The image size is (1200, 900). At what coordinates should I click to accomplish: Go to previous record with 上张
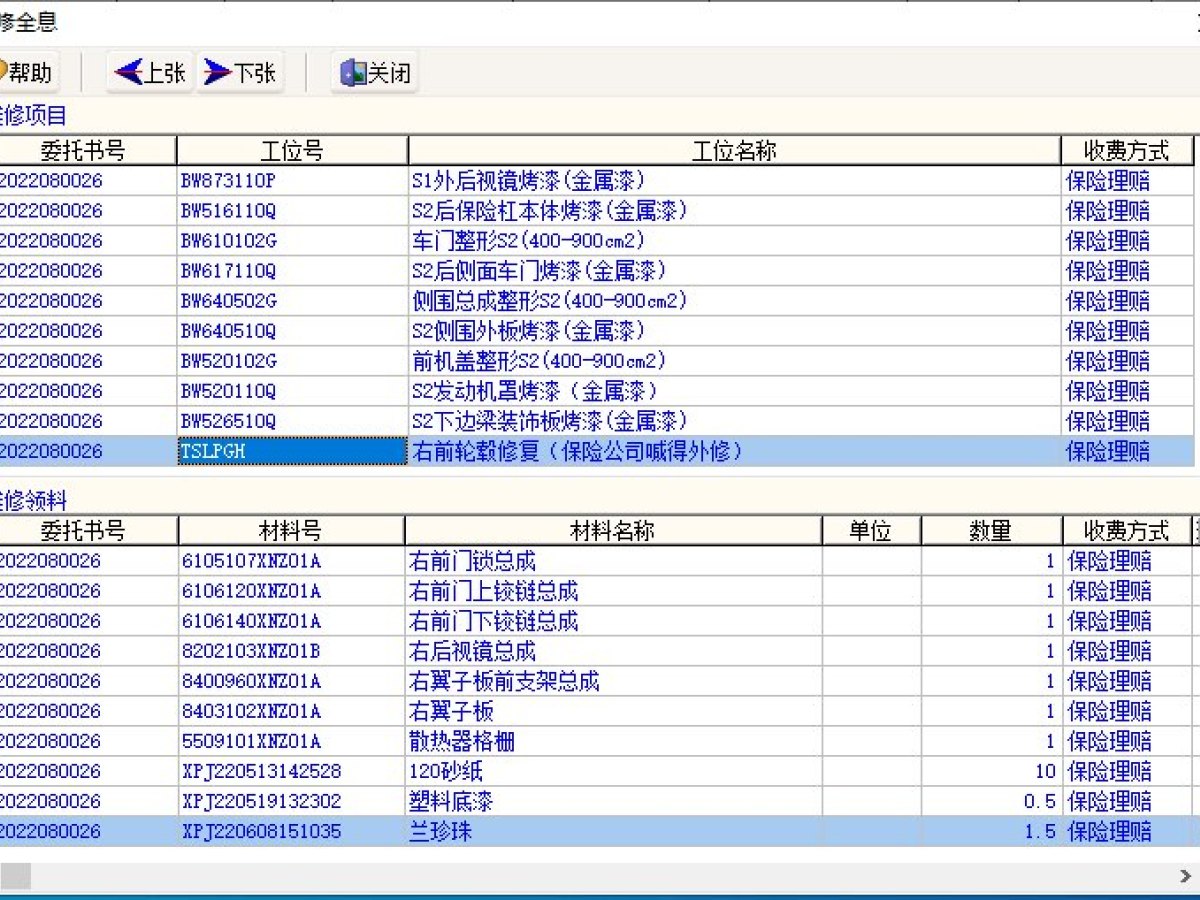[x=150, y=73]
